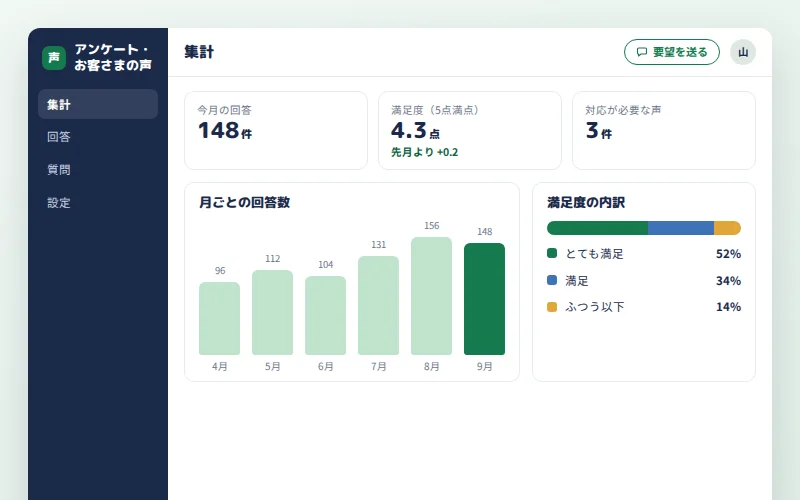Click the 34% value
This screenshot has width=800, height=500.
click(x=728, y=281)
